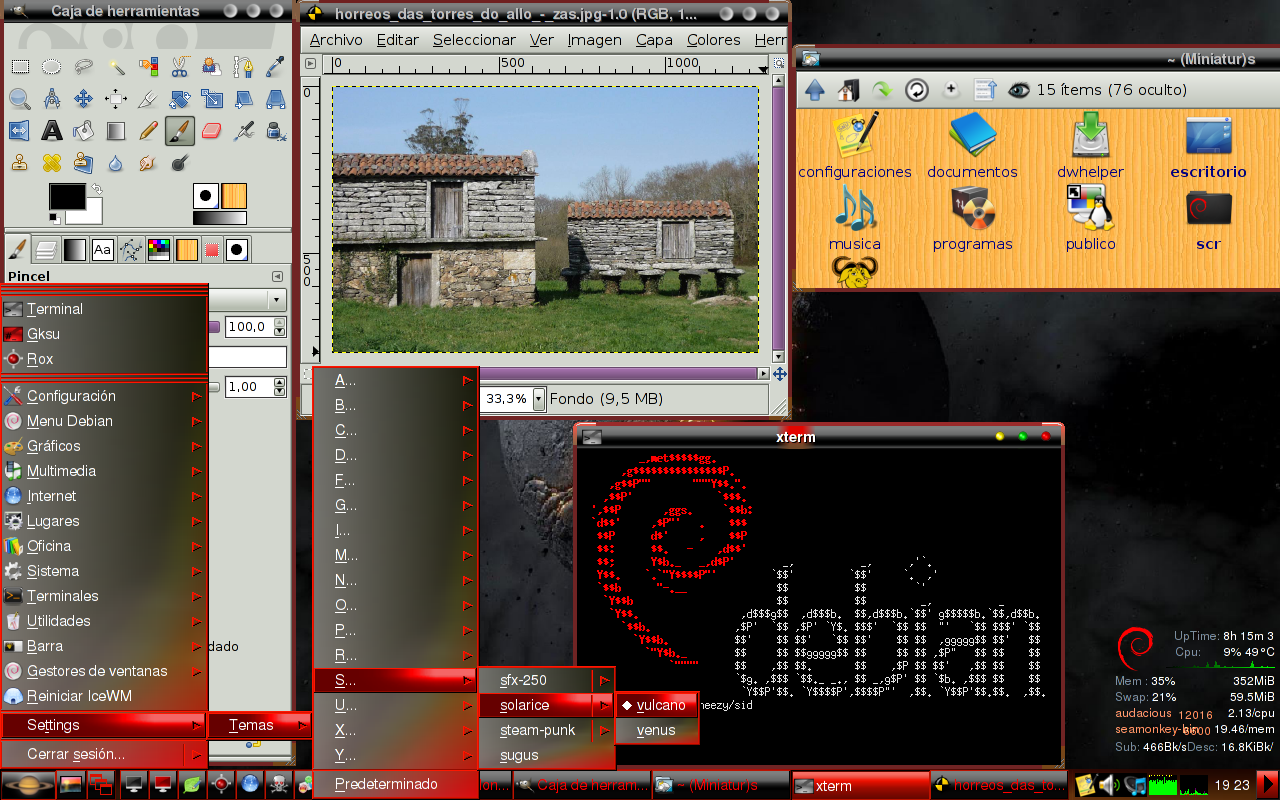Expand the Cerrar sesión submenu arrow
Viewport: 1280px width, 800px height.
(197, 754)
